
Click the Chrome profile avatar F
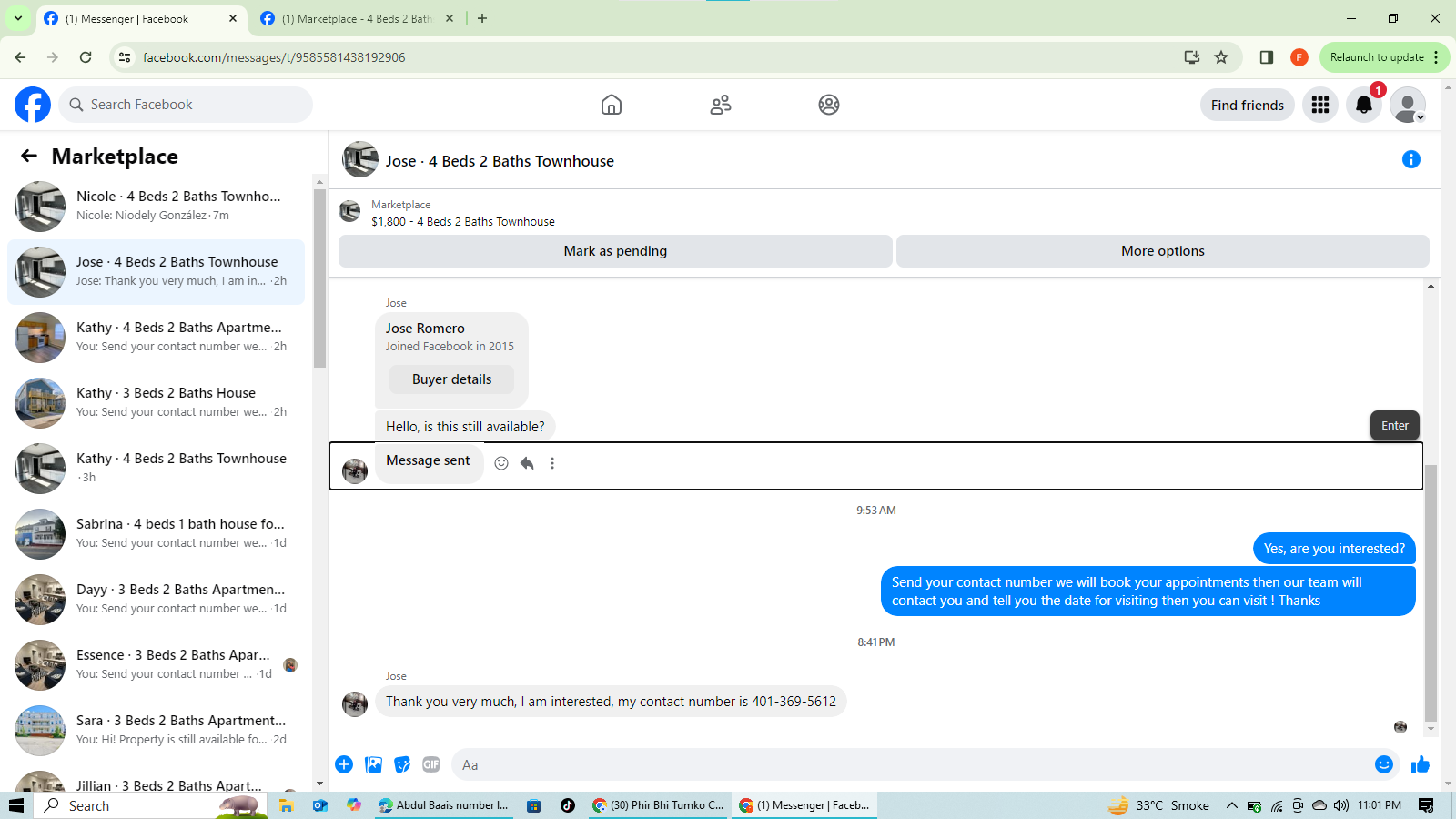(1299, 57)
